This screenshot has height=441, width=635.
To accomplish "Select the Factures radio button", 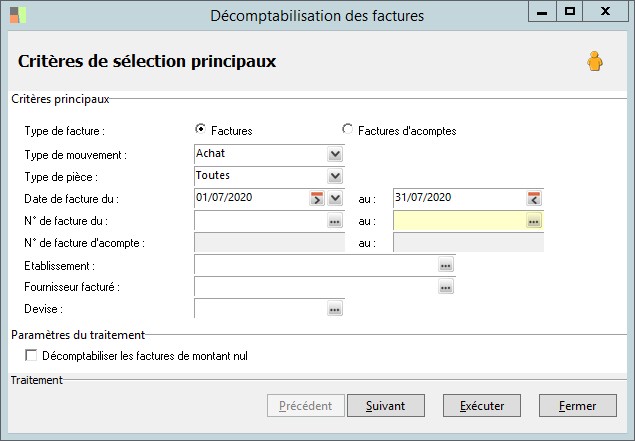I will pyautogui.click(x=201, y=129).
